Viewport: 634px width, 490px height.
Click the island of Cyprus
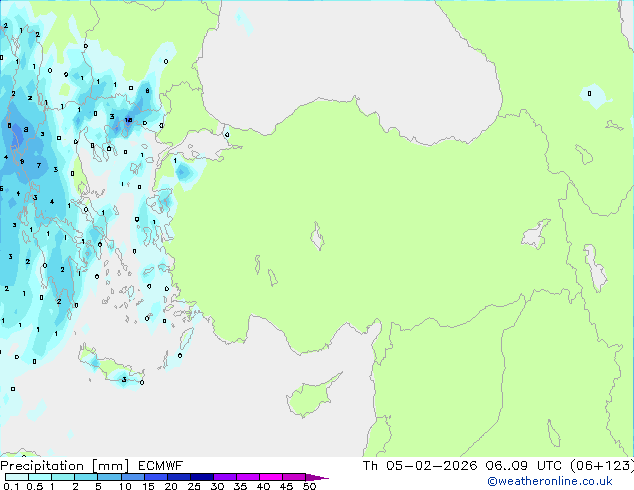click(x=303, y=397)
